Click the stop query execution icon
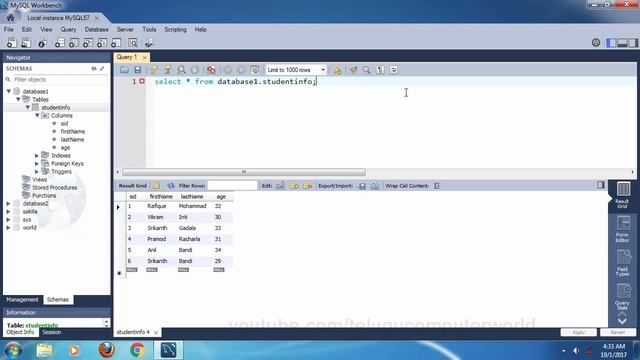 (195, 70)
